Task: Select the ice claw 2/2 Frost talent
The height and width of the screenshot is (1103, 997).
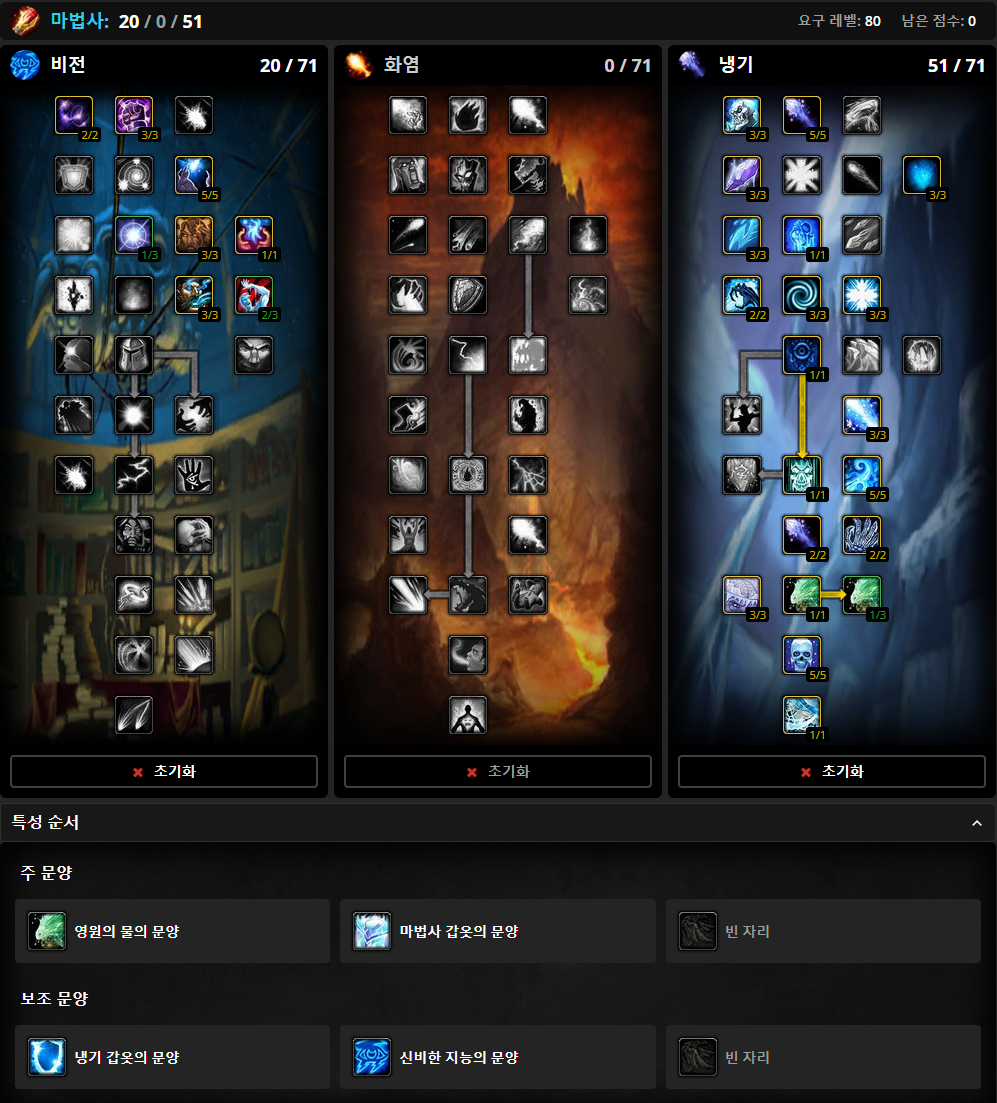Action: click(862, 535)
